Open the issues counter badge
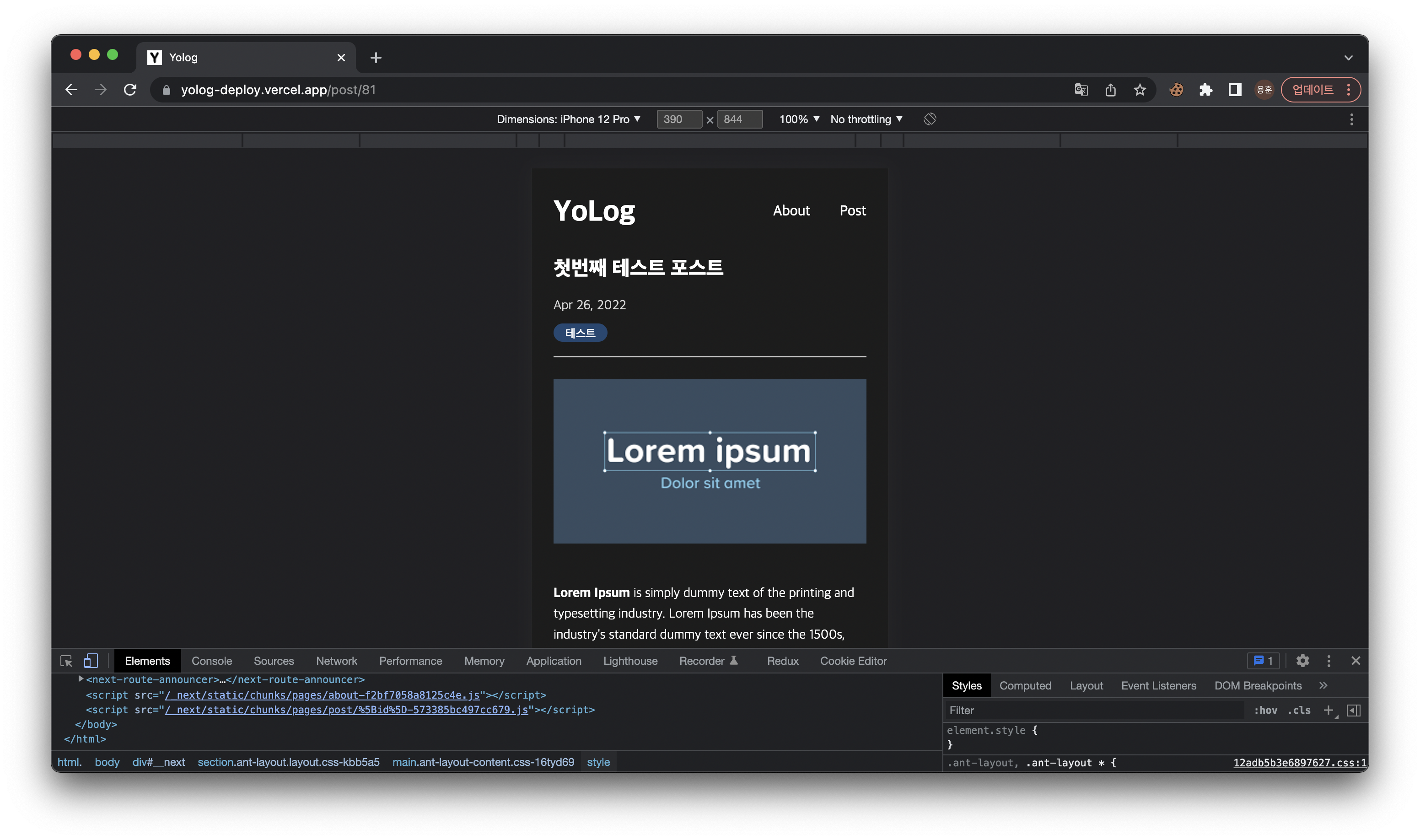Screen dimensions: 1420x840 1263,661
